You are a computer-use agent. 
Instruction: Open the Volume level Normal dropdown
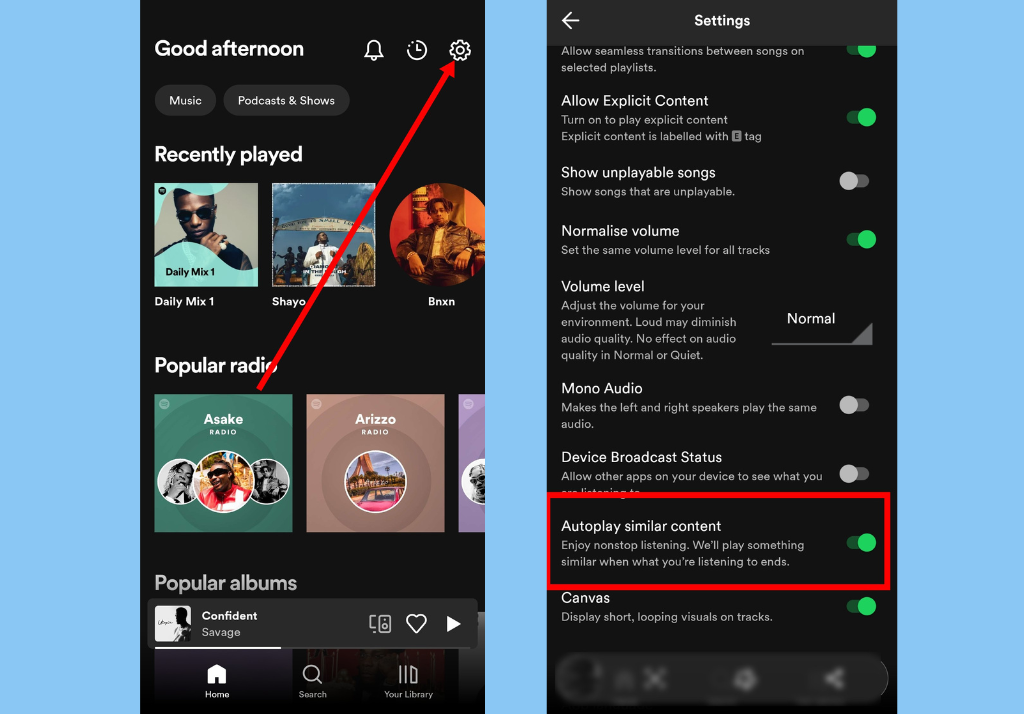[822, 325]
